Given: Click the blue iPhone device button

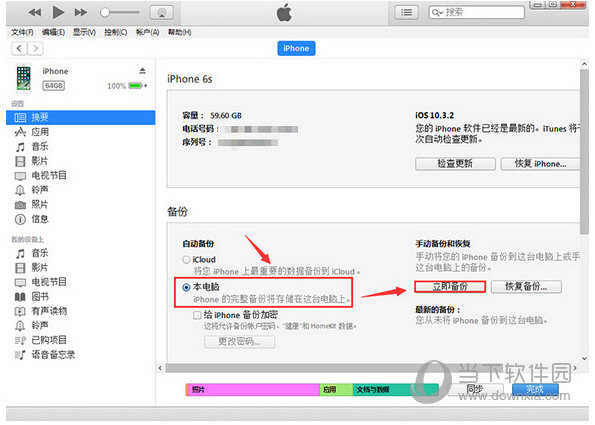Looking at the screenshot, I should pyautogui.click(x=296, y=48).
